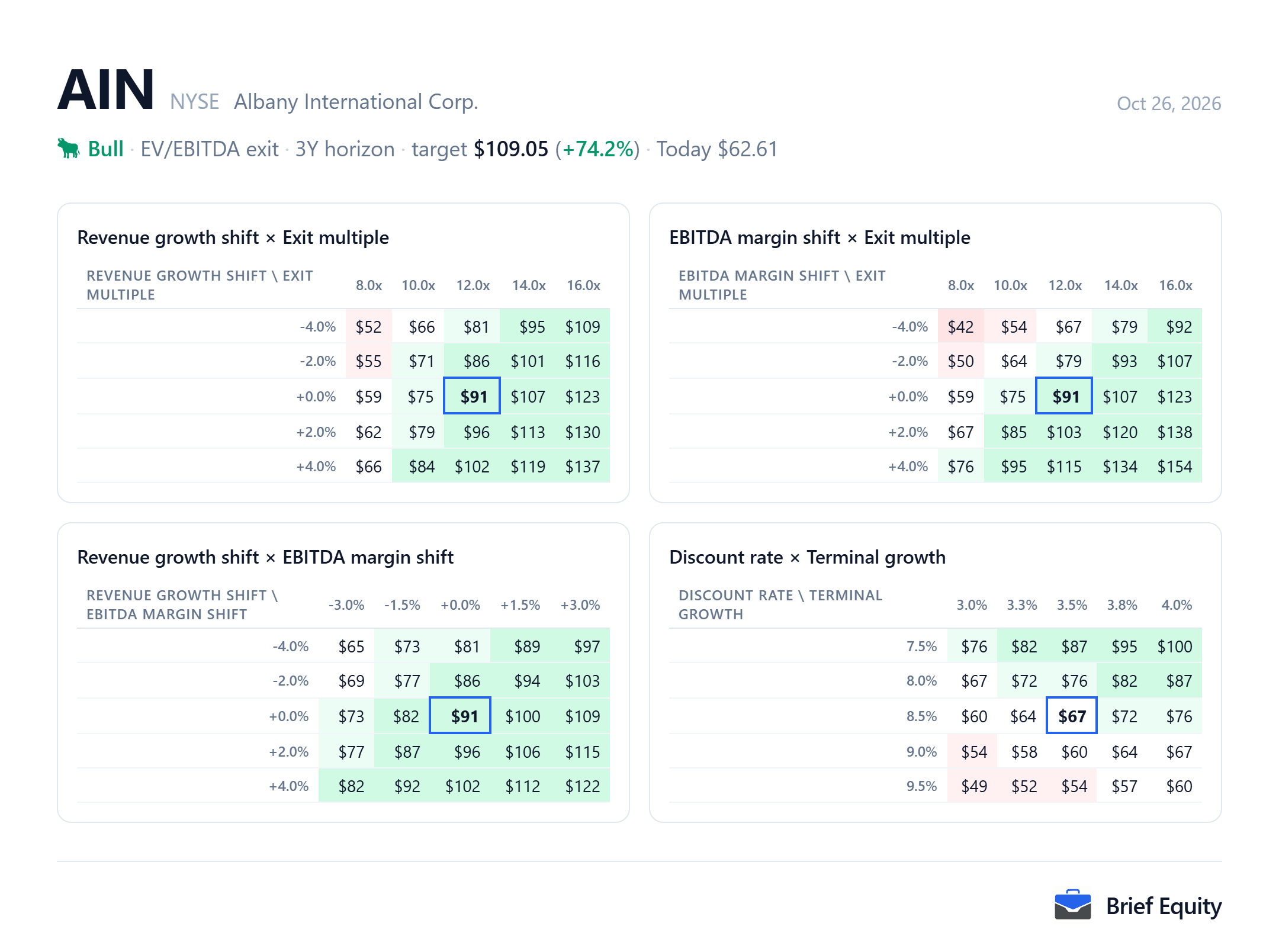Click the Bull scenario label

[x=105, y=149]
